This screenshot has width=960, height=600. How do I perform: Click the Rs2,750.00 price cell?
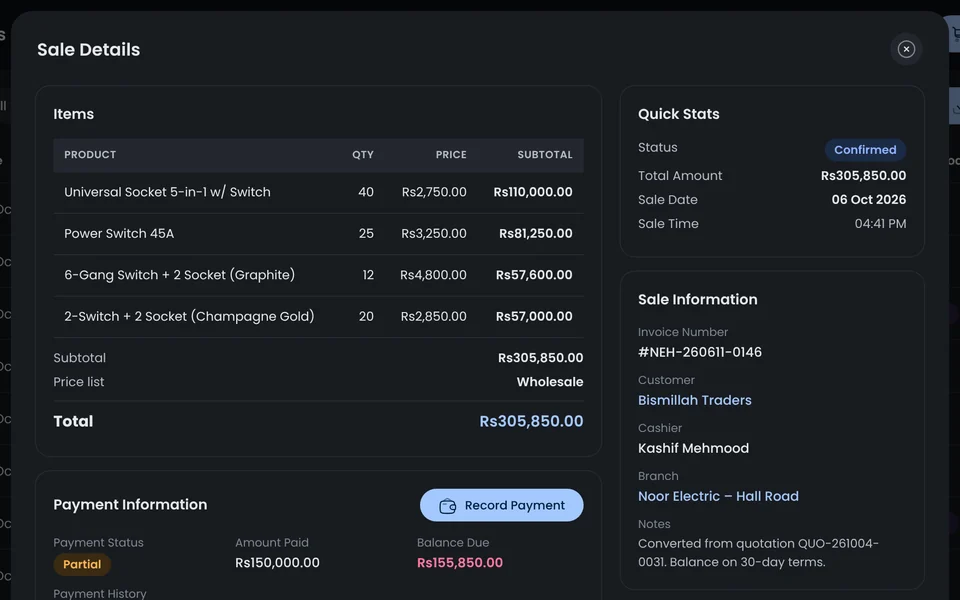click(x=434, y=192)
